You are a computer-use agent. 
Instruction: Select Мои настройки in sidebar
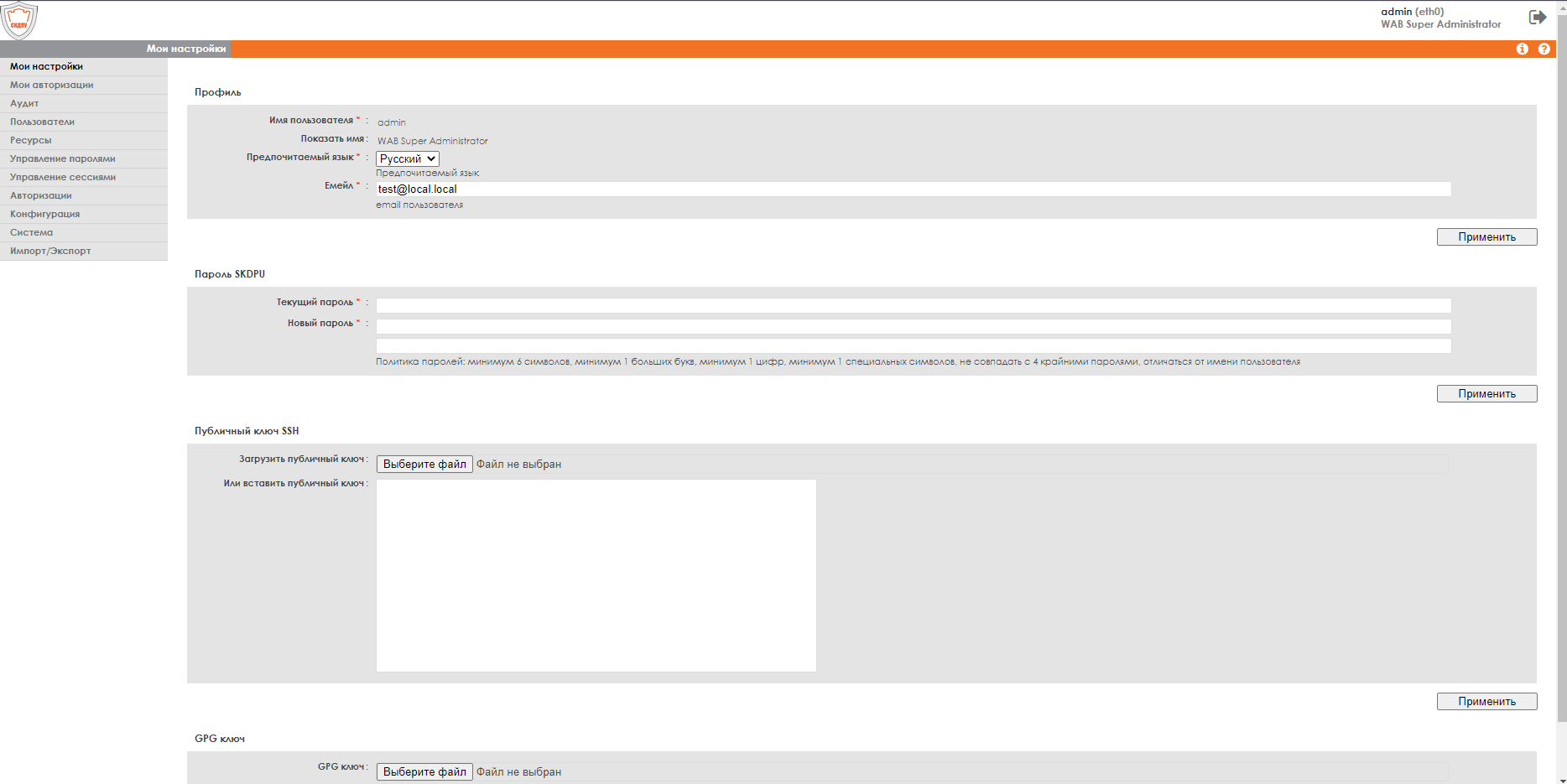pos(84,66)
